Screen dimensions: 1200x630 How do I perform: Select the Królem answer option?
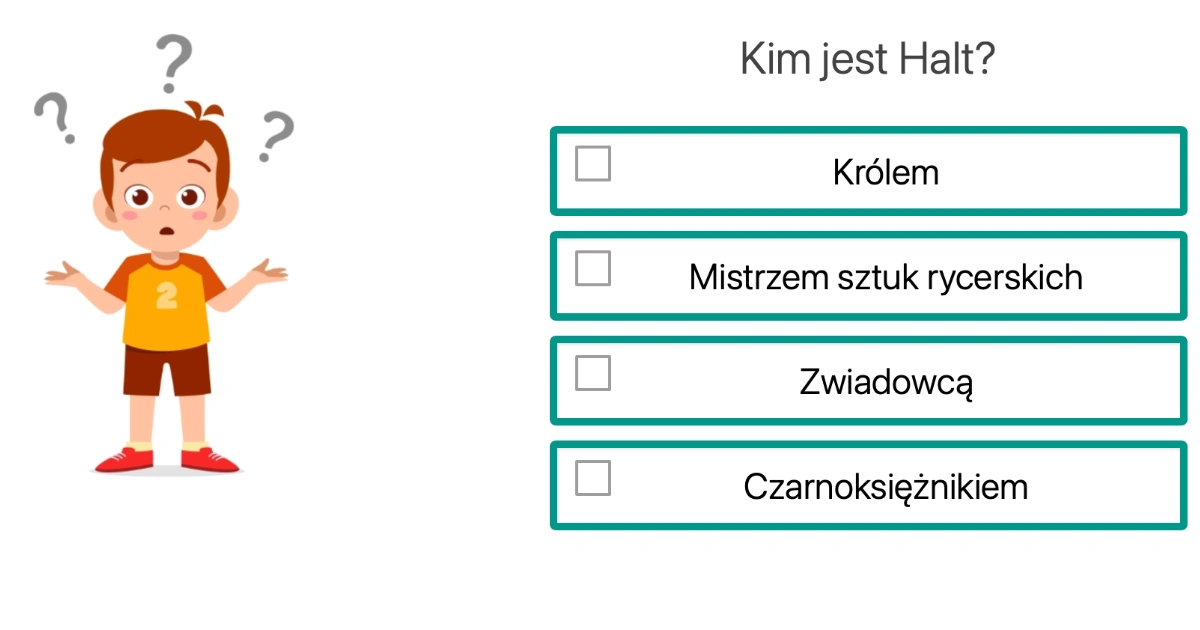tap(867, 171)
